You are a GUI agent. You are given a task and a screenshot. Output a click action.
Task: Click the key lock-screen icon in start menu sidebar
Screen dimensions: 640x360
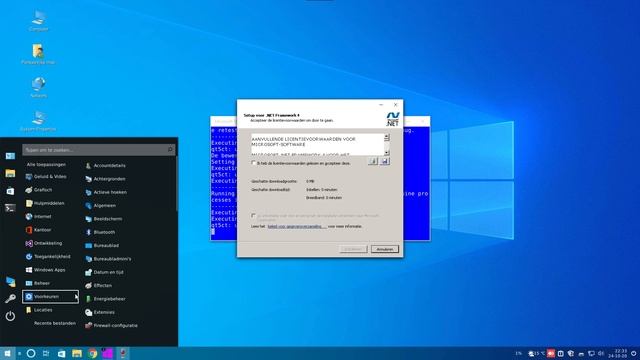10,298
